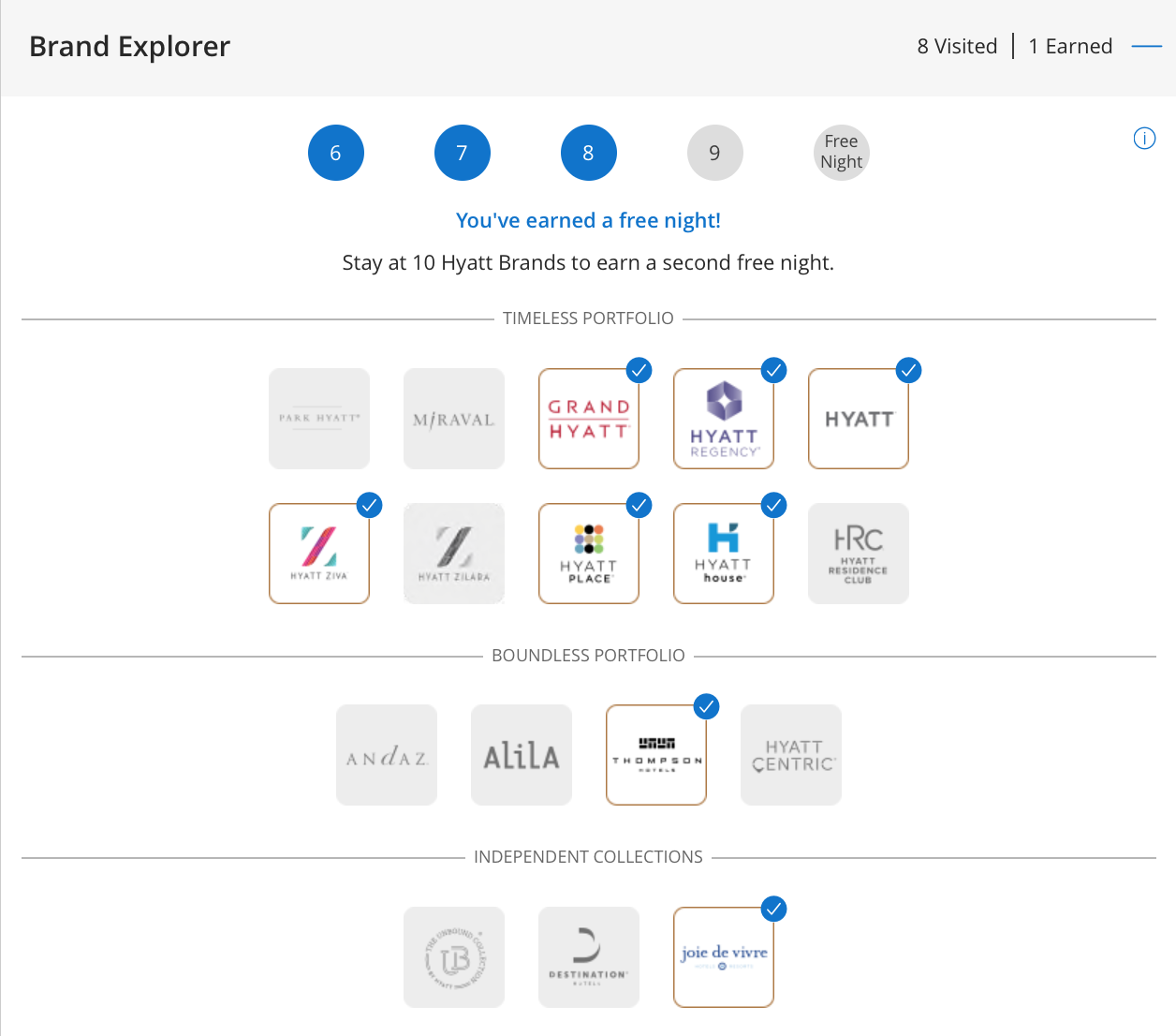Select the Destination Hotels tile

[x=589, y=957]
